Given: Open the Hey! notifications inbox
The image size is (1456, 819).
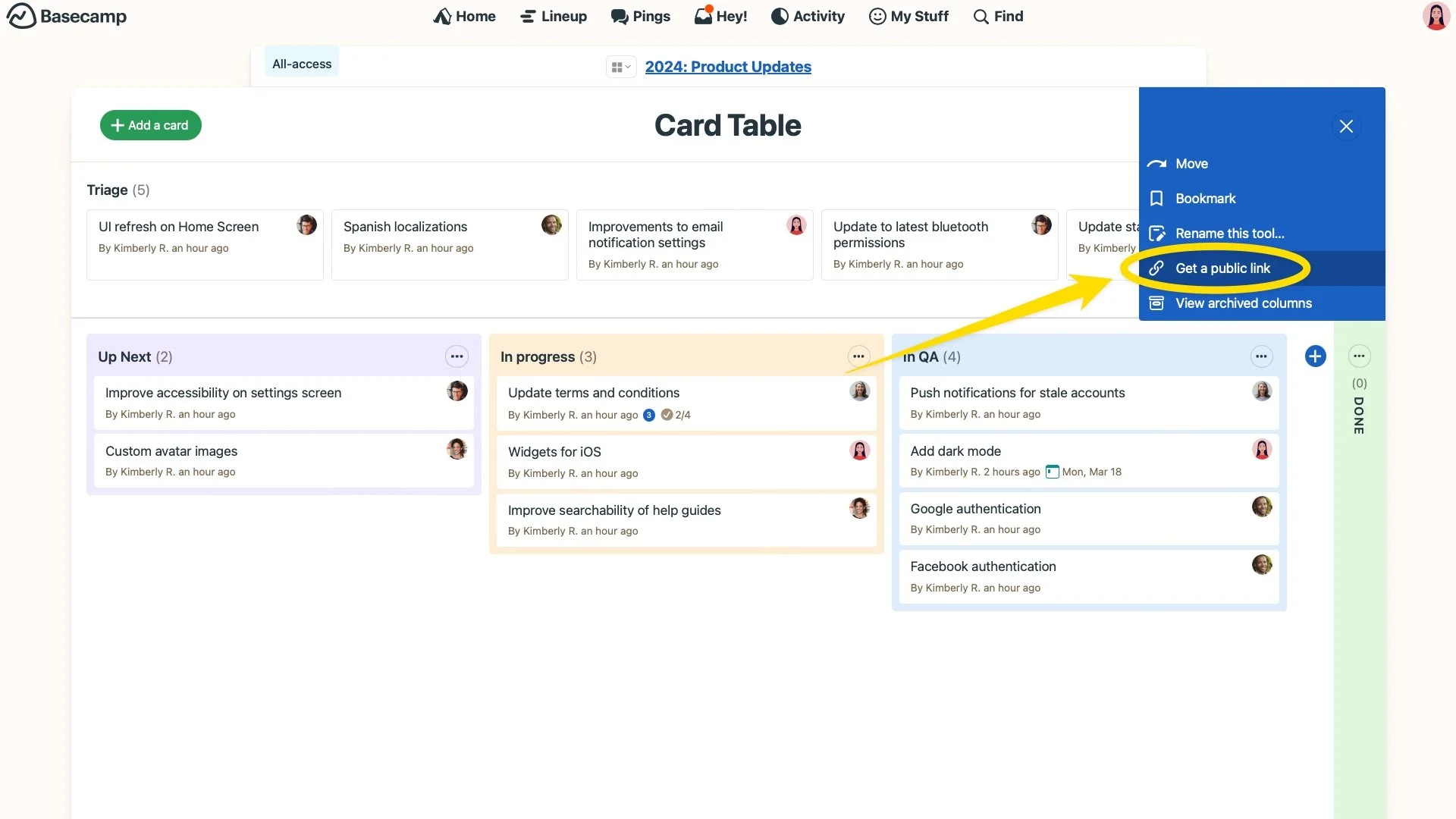Looking at the screenshot, I should tap(720, 17).
